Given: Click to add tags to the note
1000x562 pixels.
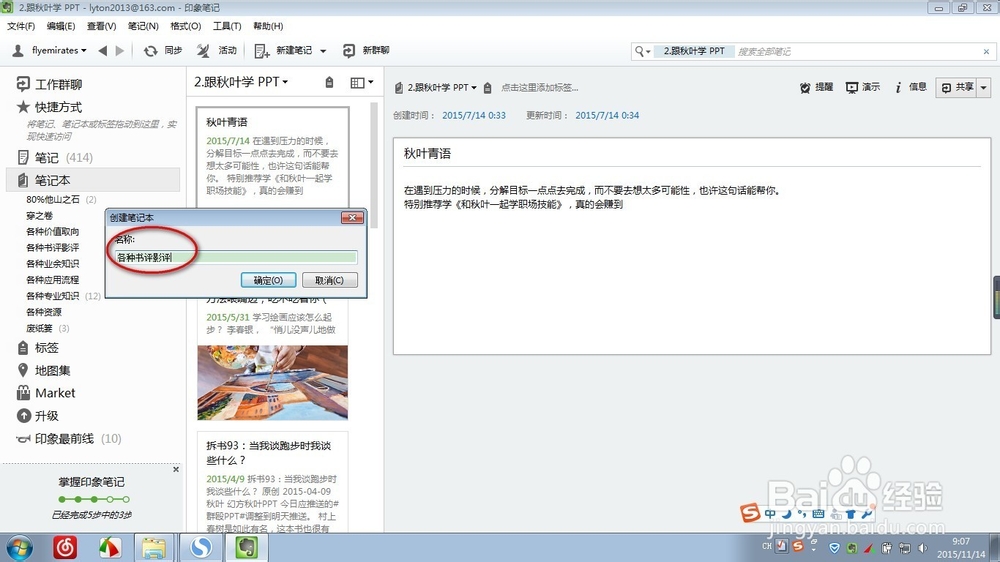Looking at the screenshot, I should pyautogui.click(x=540, y=87).
